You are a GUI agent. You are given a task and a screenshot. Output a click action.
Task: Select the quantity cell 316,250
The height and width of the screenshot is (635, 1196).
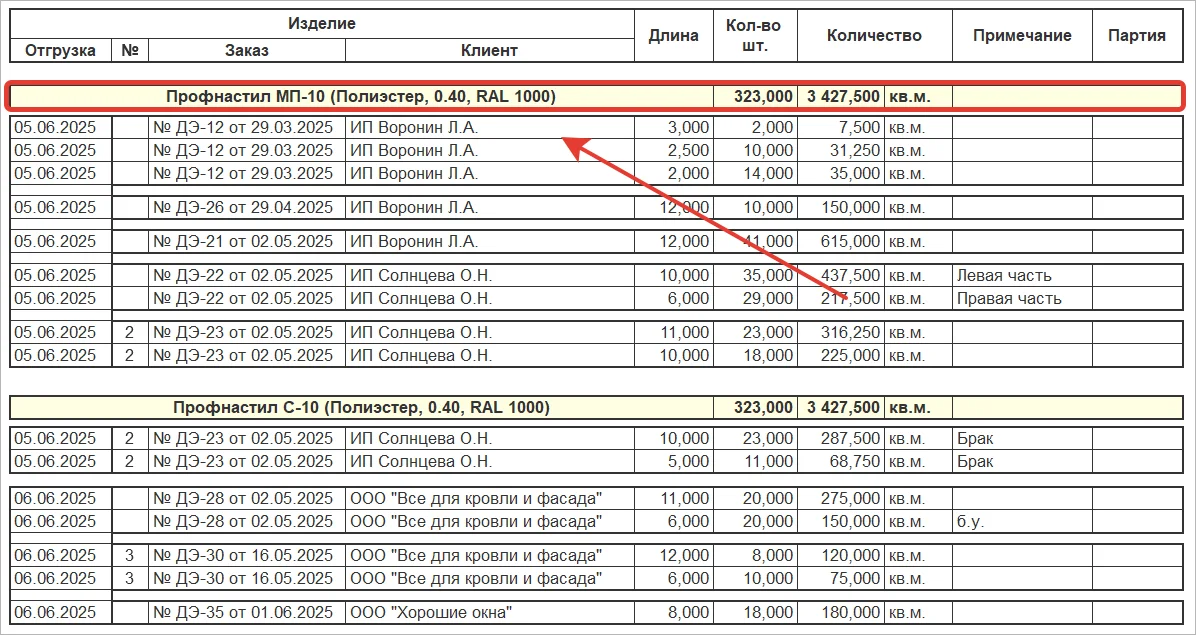(x=841, y=332)
